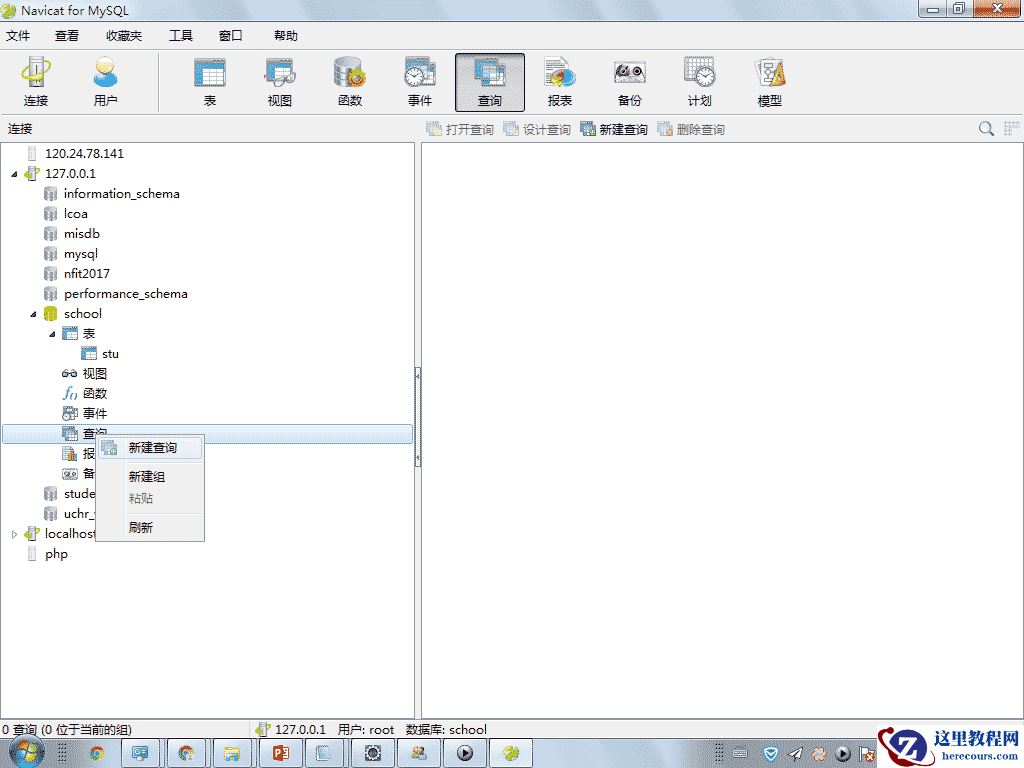The height and width of the screenshot is (768, 1024).
Task: Open the 帮助 (Help) menu
Action: tap(285, 35)
